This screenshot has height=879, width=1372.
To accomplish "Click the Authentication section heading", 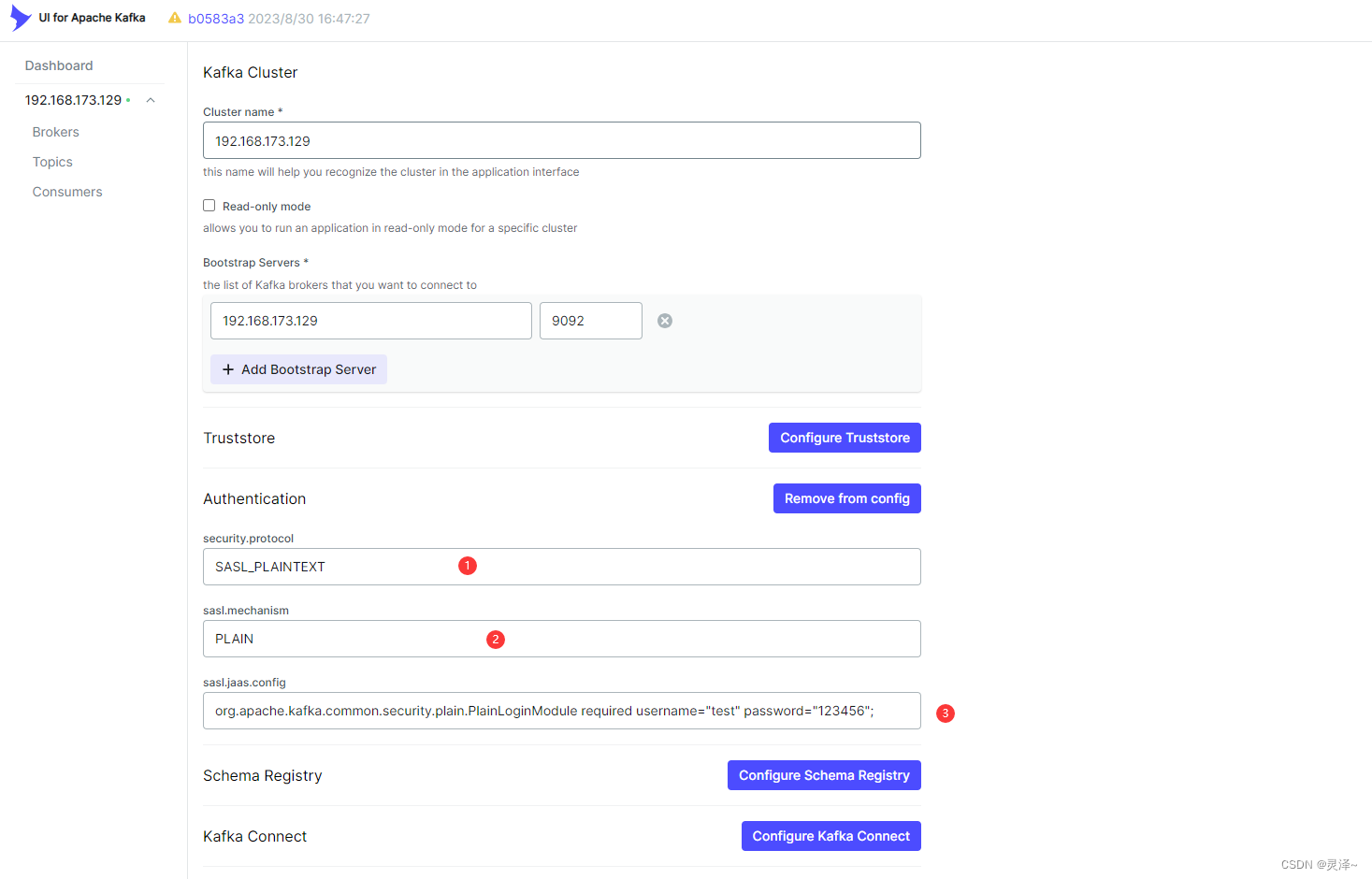I will (254, 498).
